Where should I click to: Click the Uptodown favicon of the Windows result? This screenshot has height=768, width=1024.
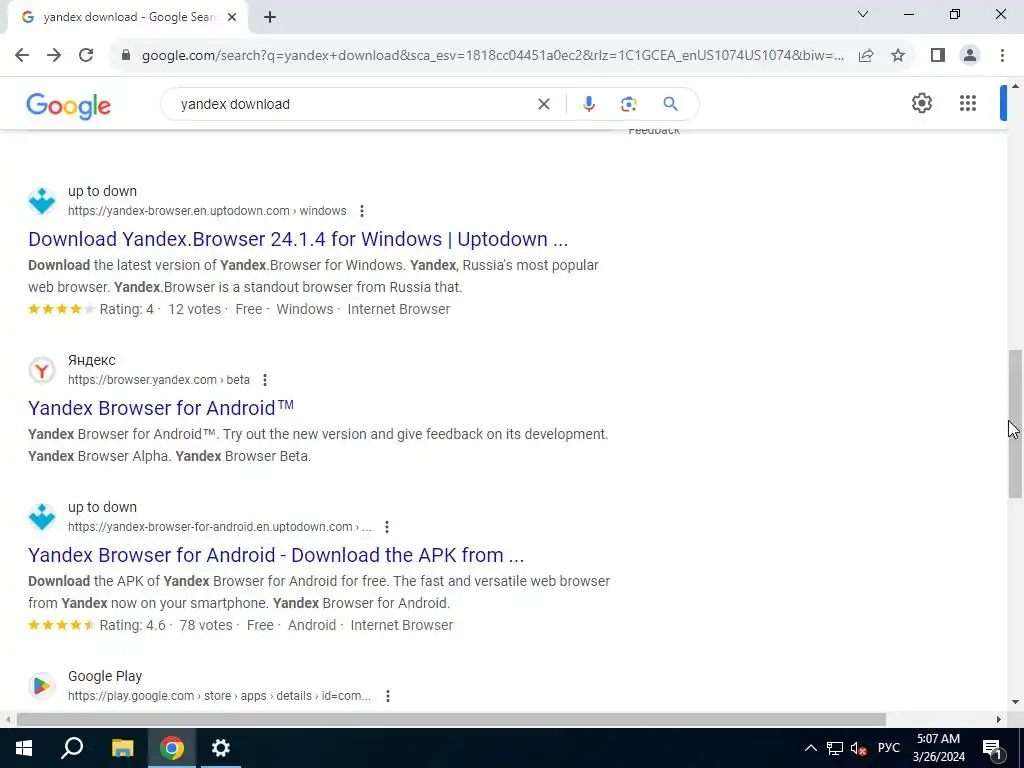point(42,200)
